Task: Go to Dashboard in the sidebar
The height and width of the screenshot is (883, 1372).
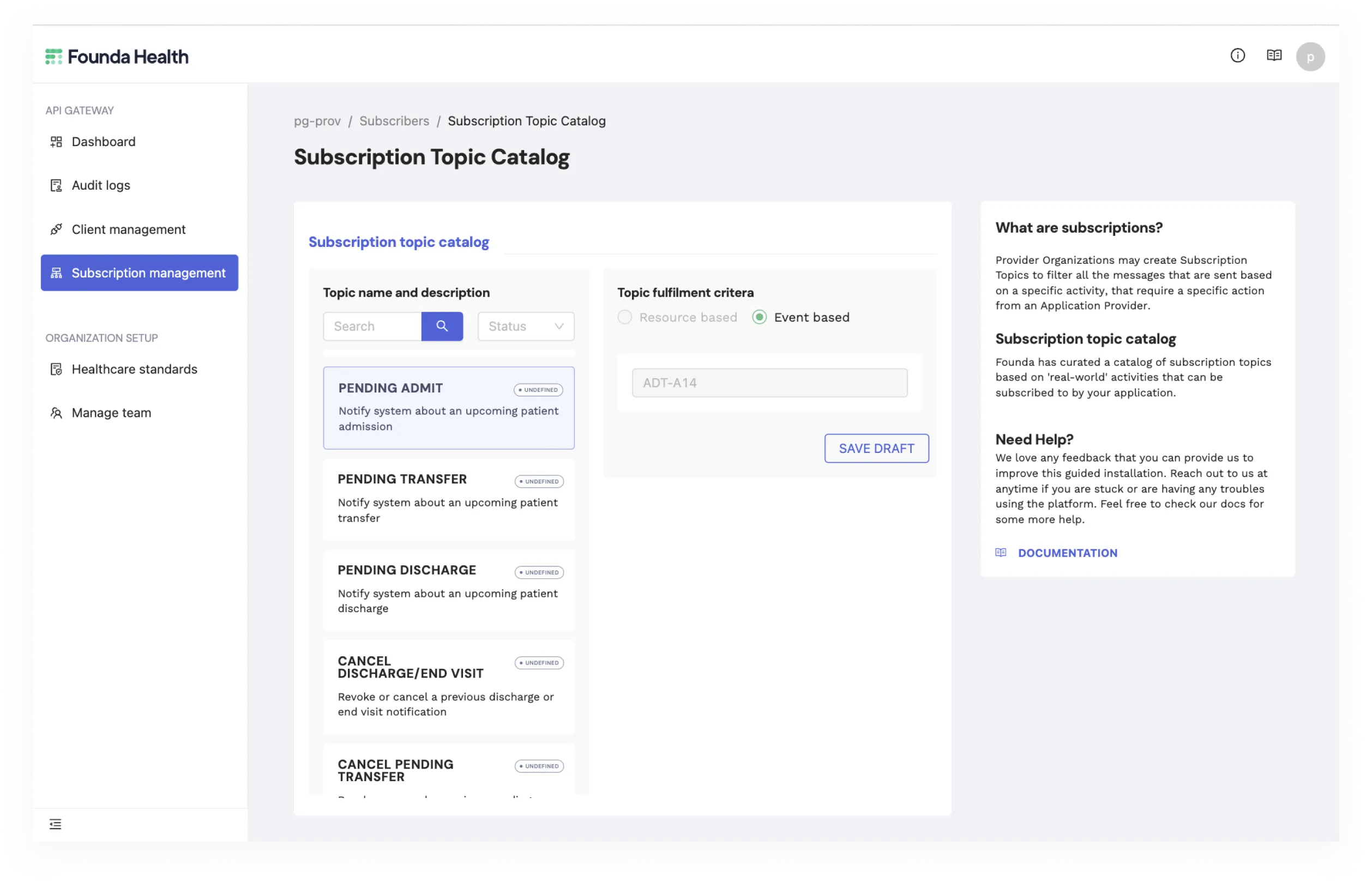Action: [x=140, y=142]
